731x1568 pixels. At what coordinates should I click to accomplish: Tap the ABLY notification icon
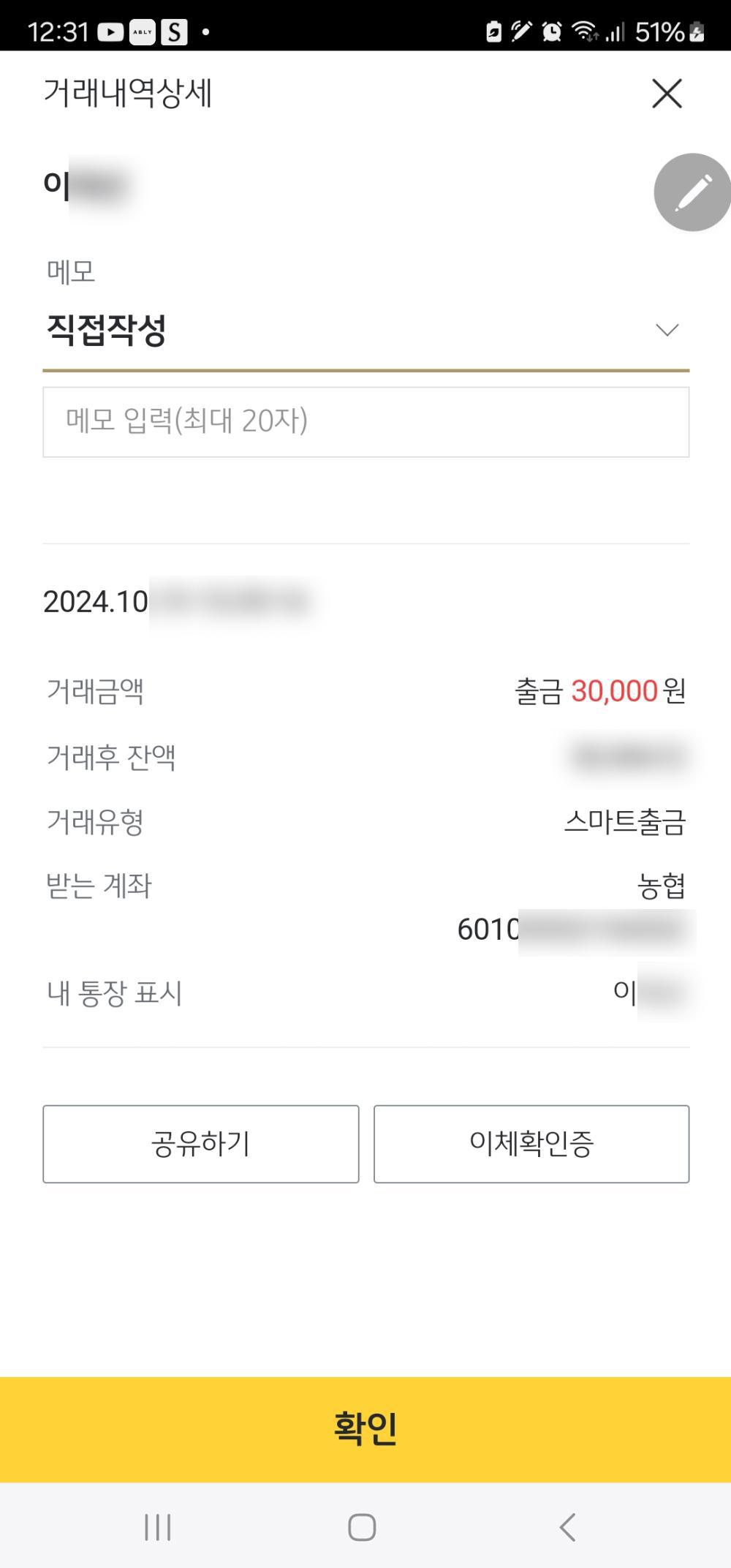click(143, 32)
